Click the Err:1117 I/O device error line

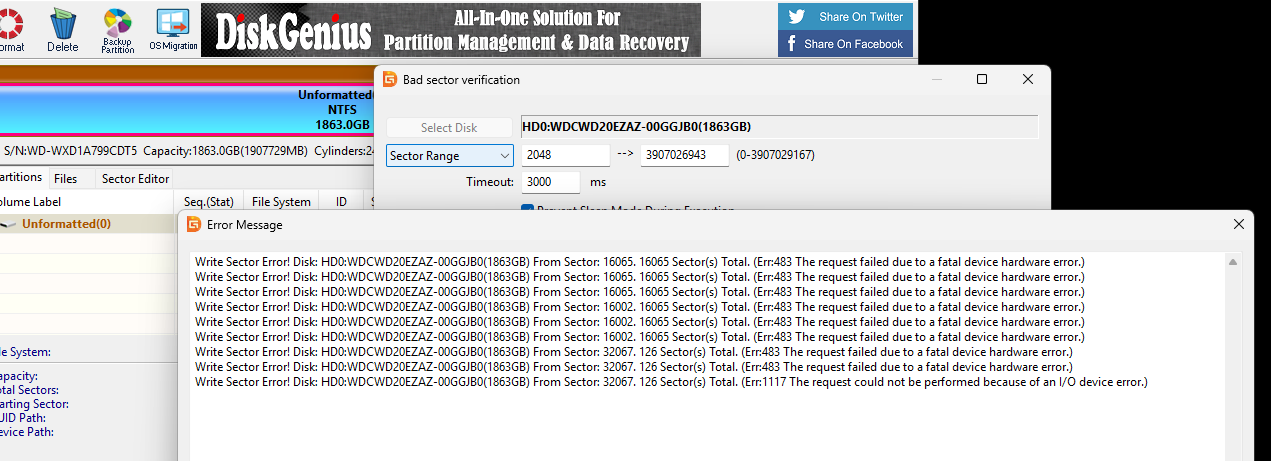671,382
